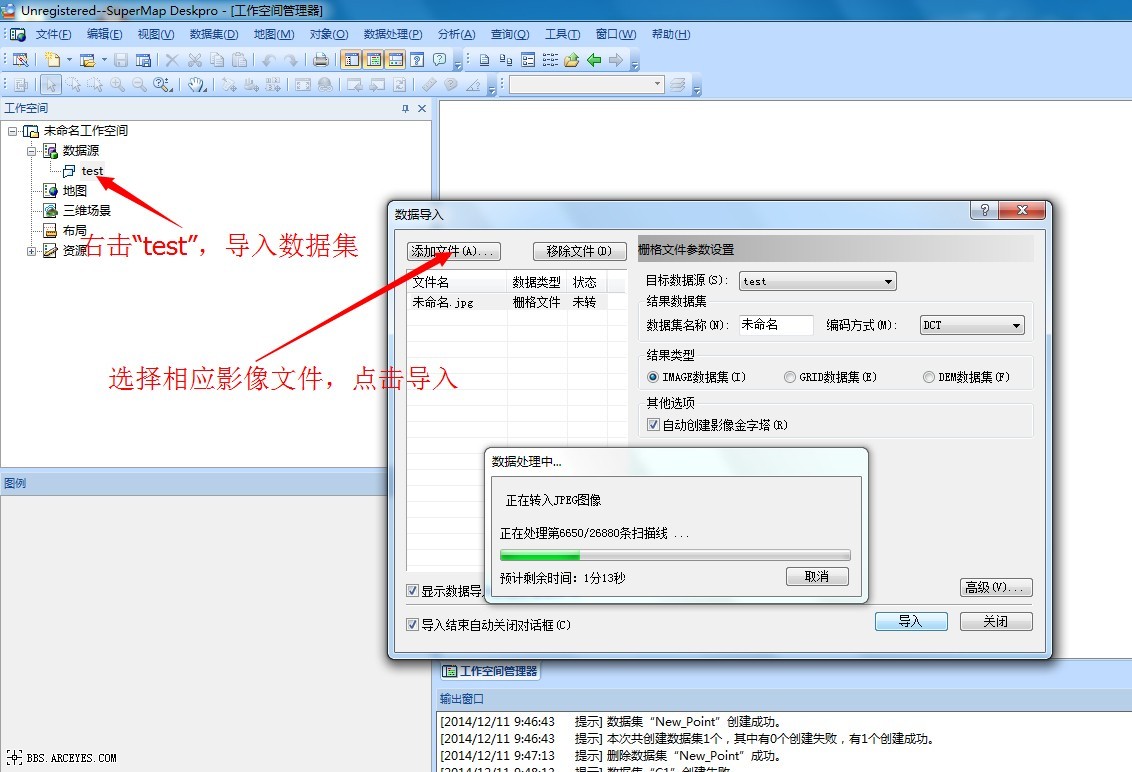This screenshot has width=1132, height=772.
Task: Collapse the 数据源 tree node
Action: tap(32, 151)
